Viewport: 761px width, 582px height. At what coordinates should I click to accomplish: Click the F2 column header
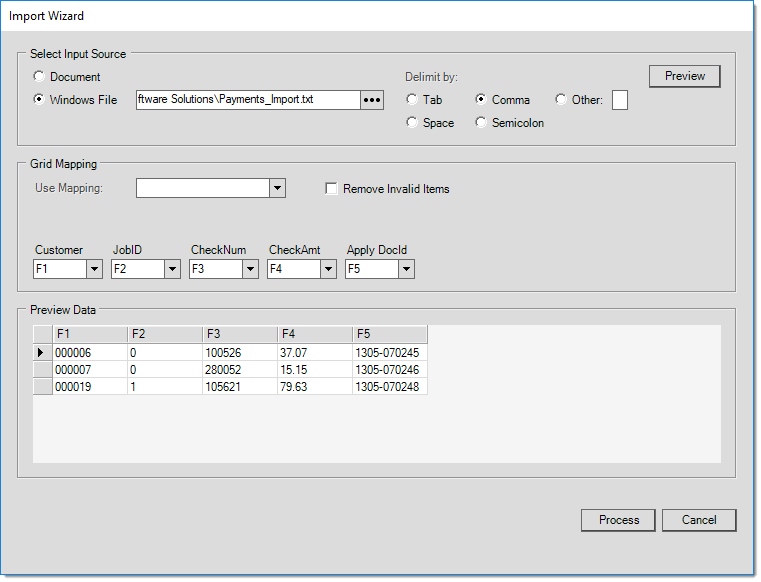coord(165,334)
